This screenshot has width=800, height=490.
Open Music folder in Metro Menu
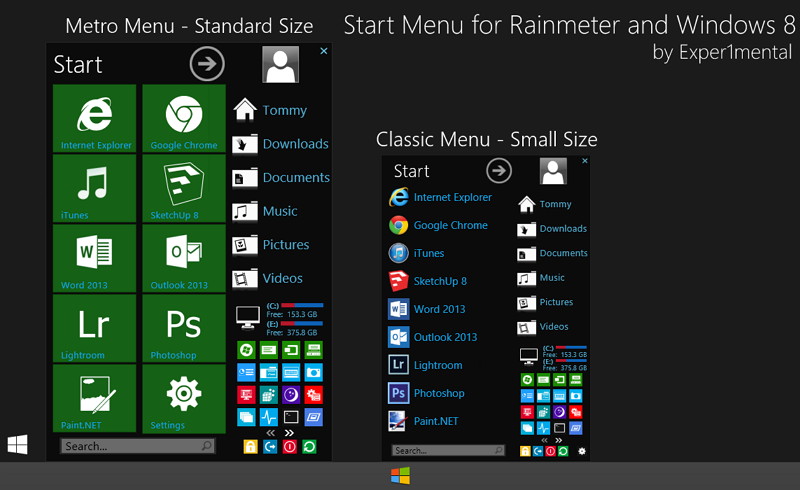click(265, 211)
